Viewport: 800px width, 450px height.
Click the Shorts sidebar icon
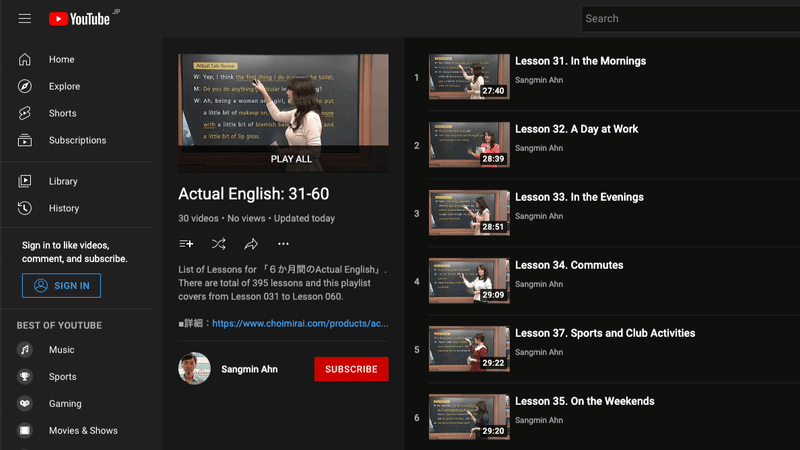[24, 113]
